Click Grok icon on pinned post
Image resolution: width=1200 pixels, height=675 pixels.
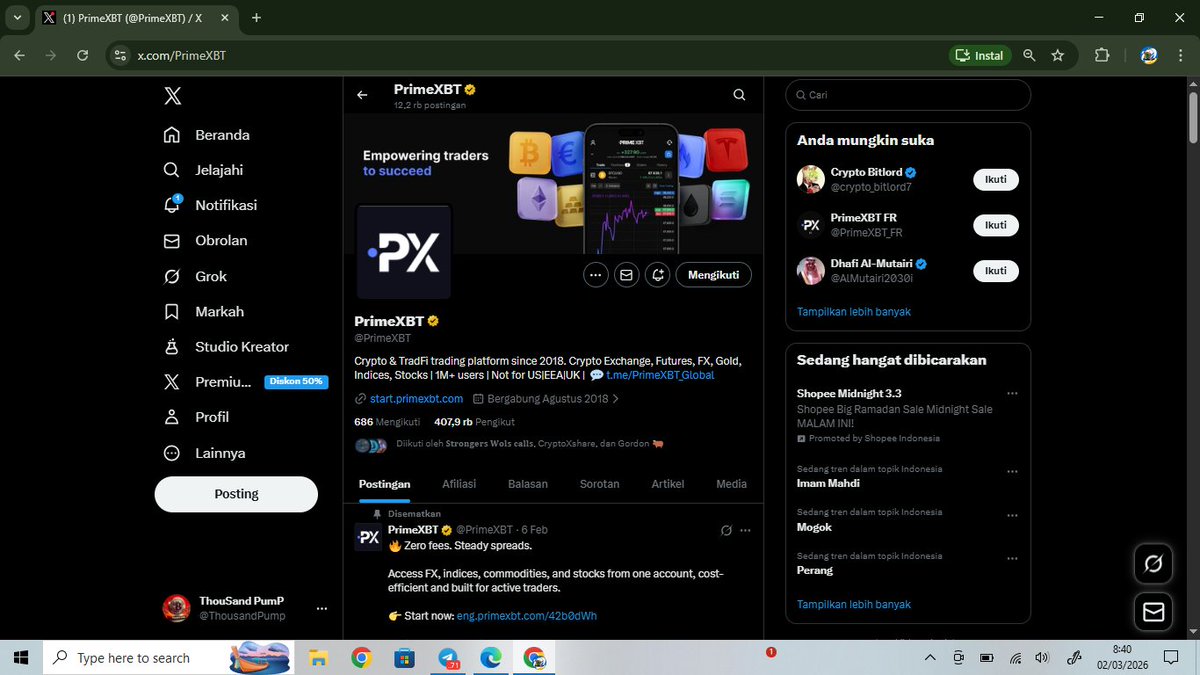[x=726, y=530]
